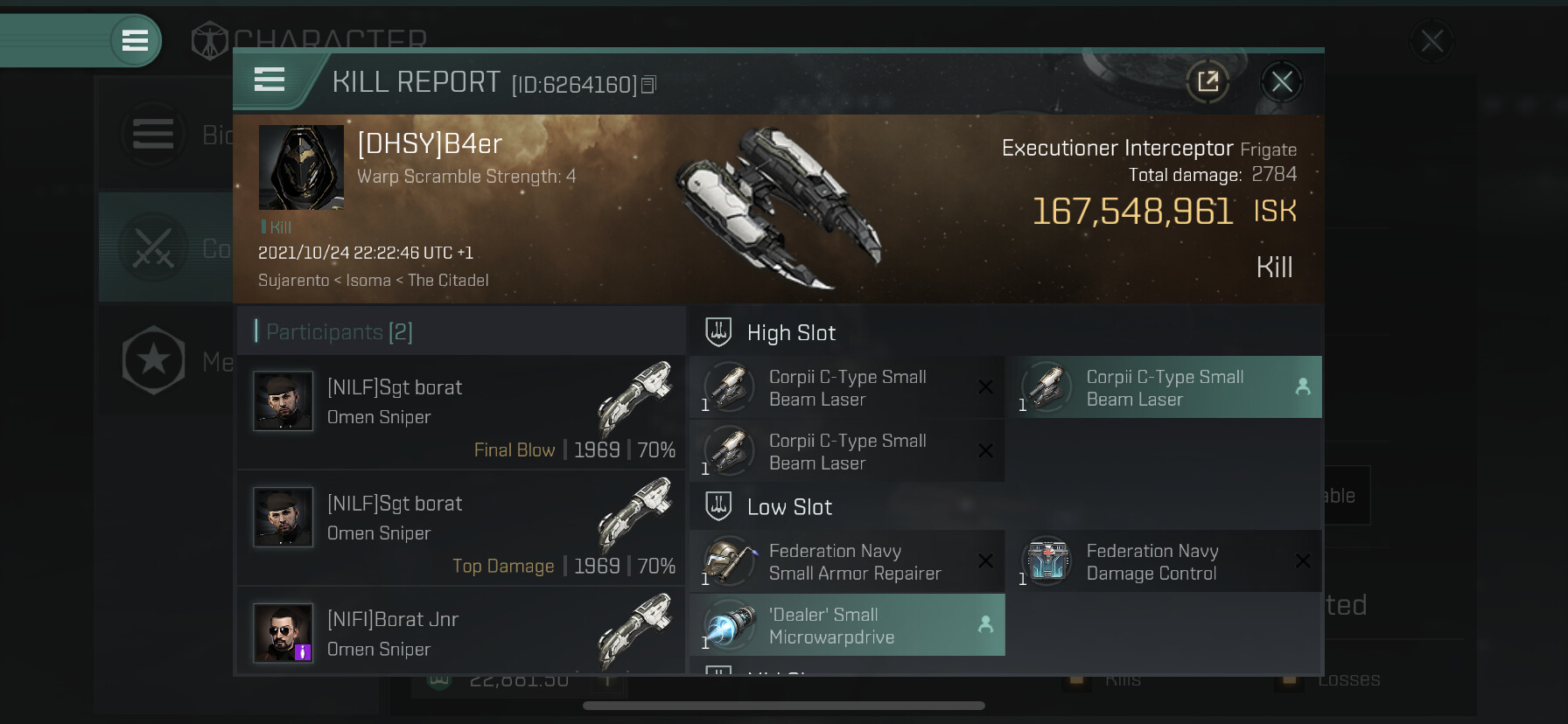Tap the Federation Navy Small Armor Repairer
The width and height of the screenshot is (1568, 724).
coord(847,561)
